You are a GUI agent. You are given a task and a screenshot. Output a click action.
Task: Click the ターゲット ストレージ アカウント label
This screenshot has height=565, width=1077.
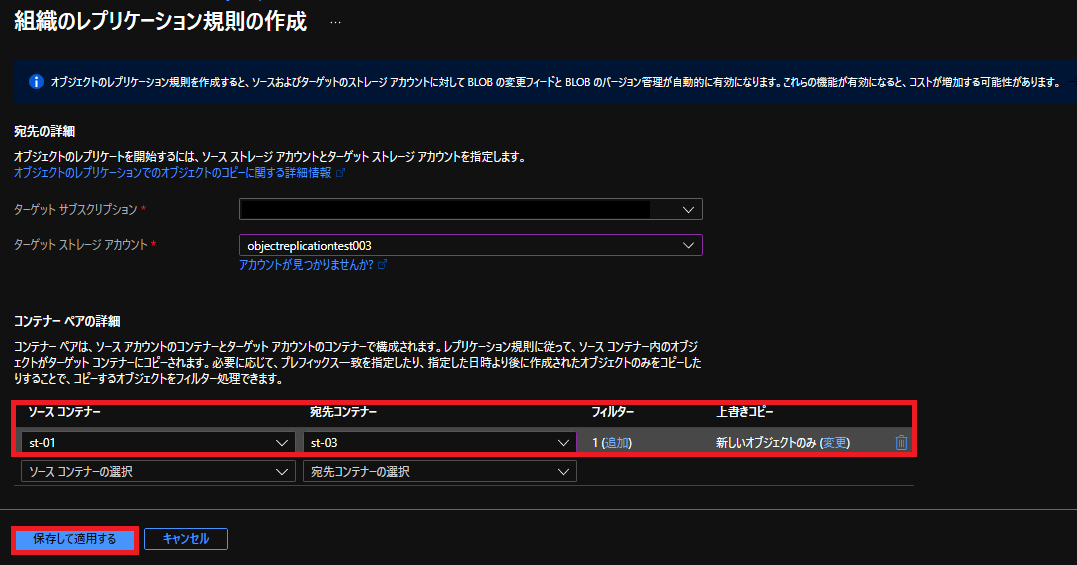[81, 245]
